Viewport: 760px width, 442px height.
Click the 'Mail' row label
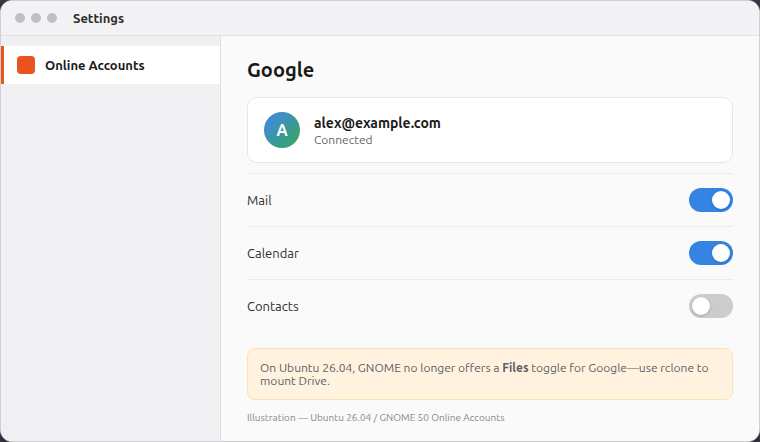click(259, 200)
